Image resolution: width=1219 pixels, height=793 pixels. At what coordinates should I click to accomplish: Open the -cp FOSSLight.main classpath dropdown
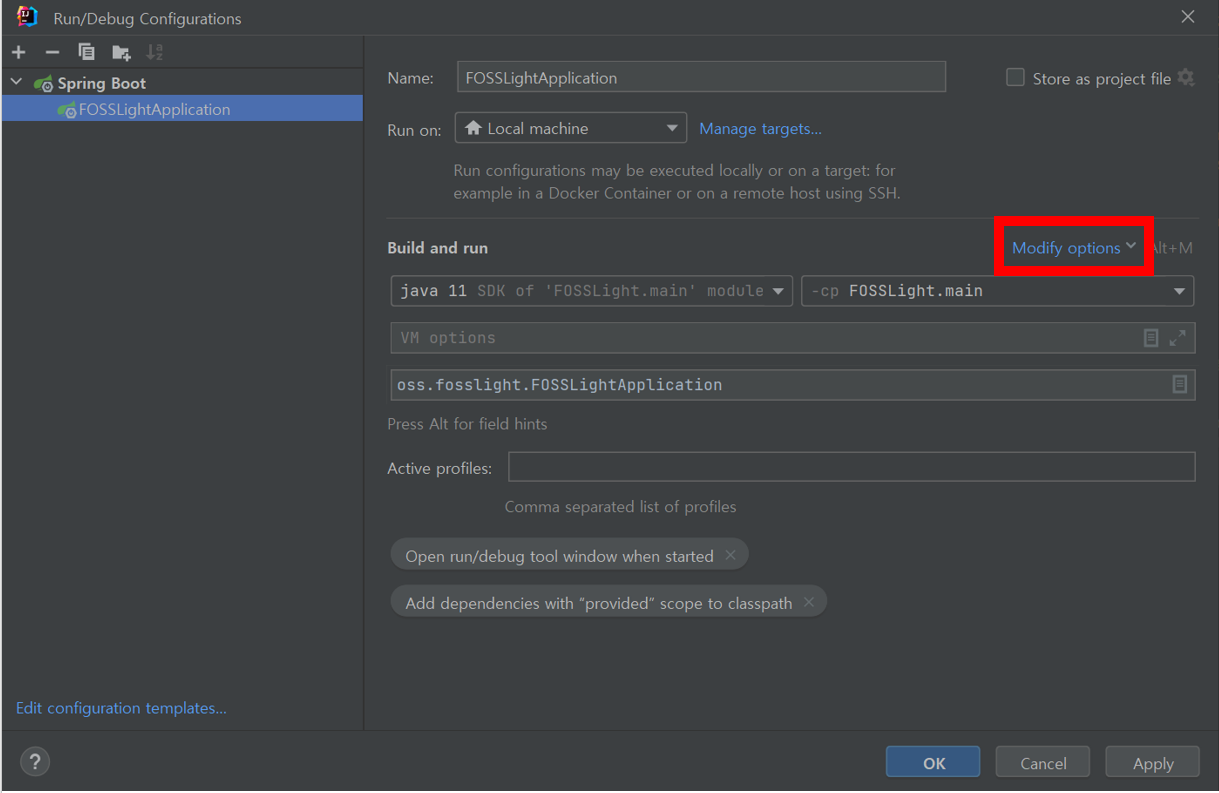(998, 291)
